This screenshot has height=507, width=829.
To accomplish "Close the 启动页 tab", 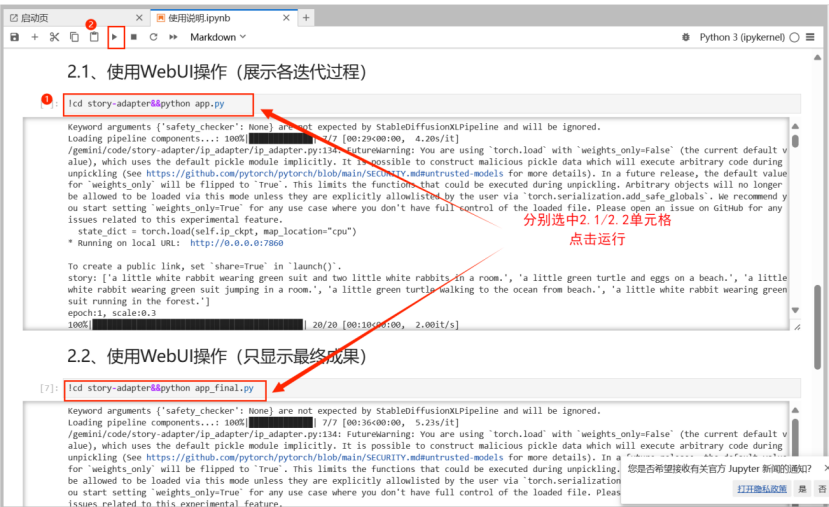I will (139, 18).
